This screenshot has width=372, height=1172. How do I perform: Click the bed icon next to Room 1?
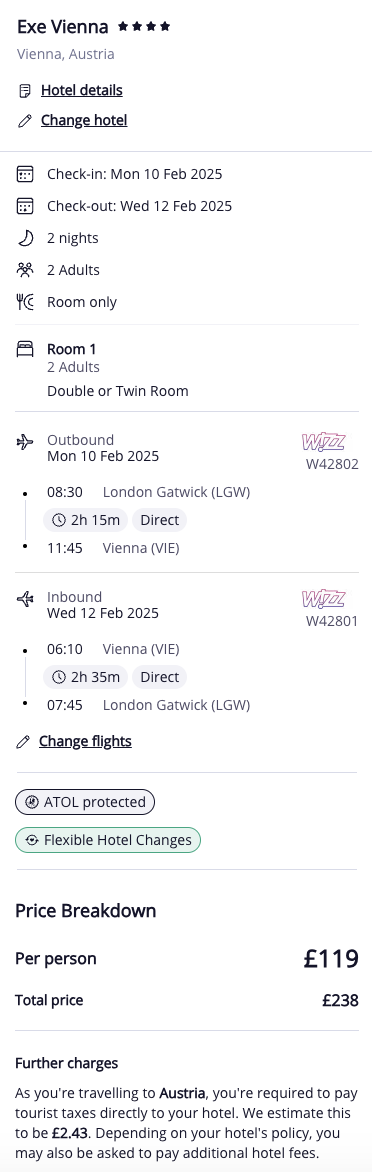pyautogui.click(x=25, y=349)
